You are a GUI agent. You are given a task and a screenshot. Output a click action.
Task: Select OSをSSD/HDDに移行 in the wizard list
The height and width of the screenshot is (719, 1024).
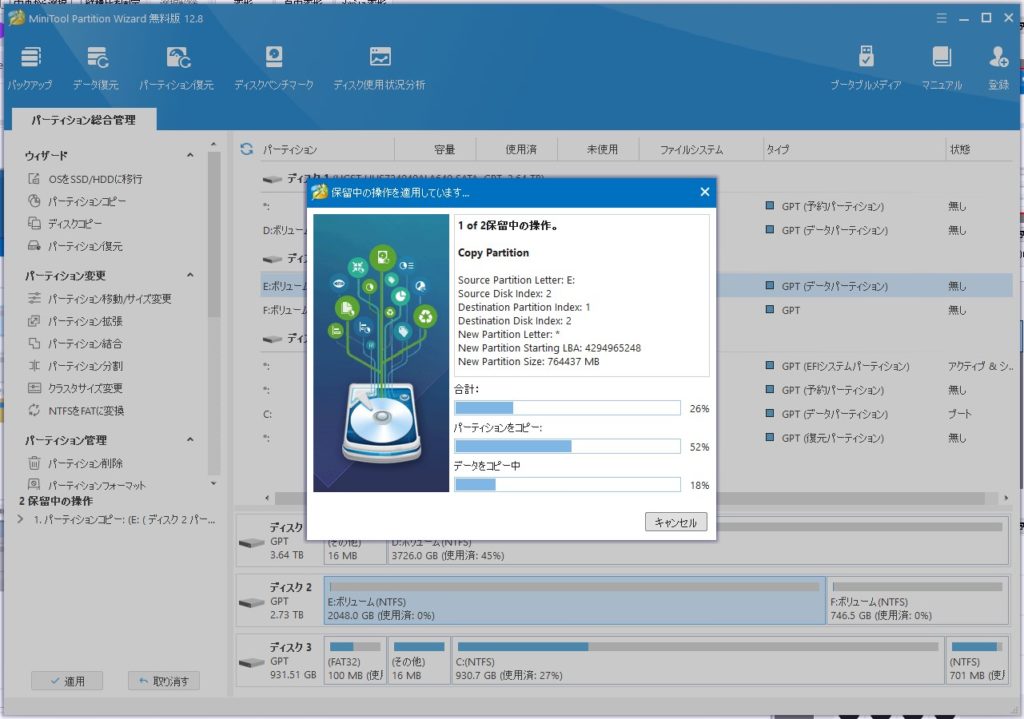pos(95,179)
